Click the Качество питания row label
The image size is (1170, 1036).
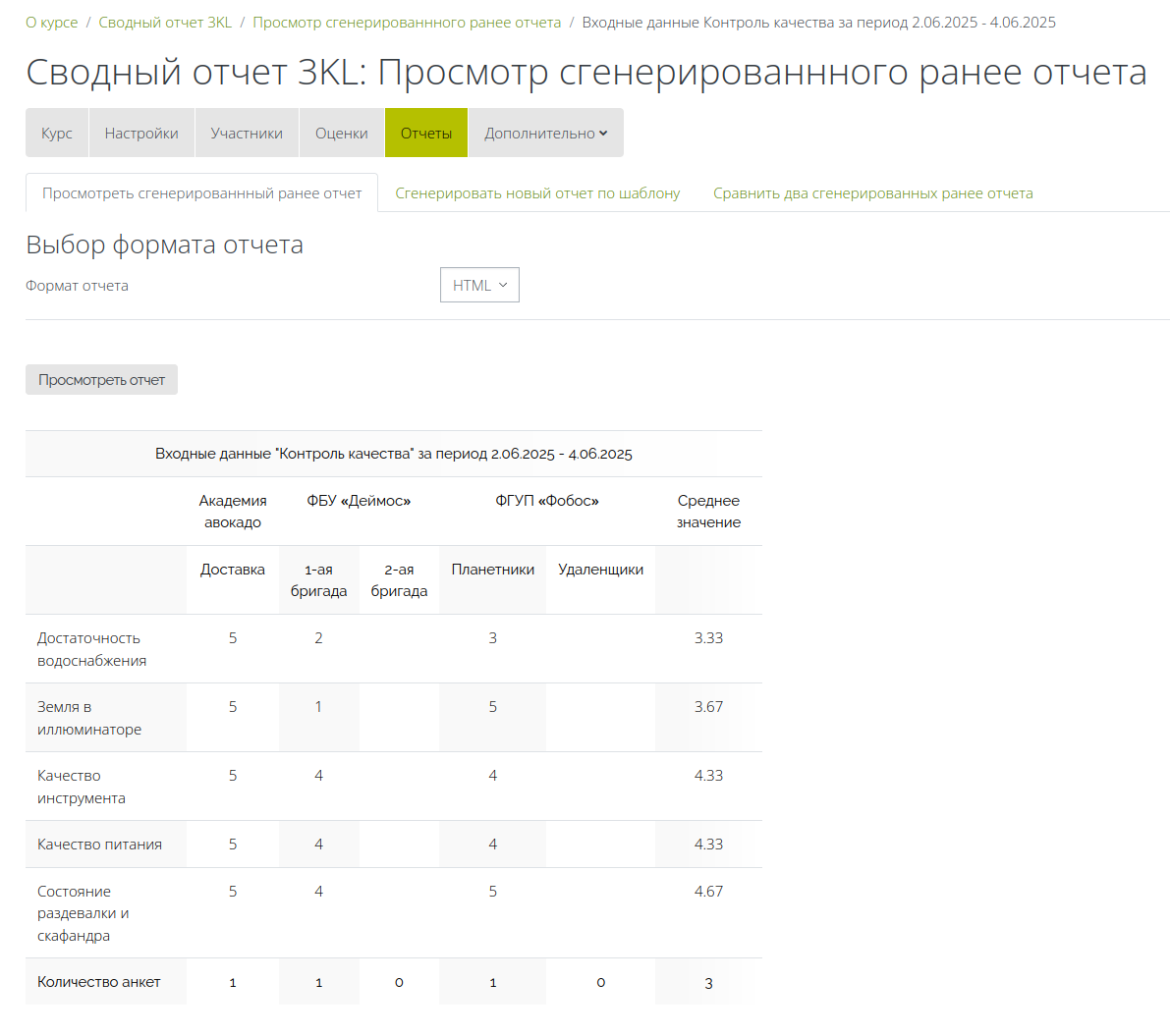click(x=99, y=845)
